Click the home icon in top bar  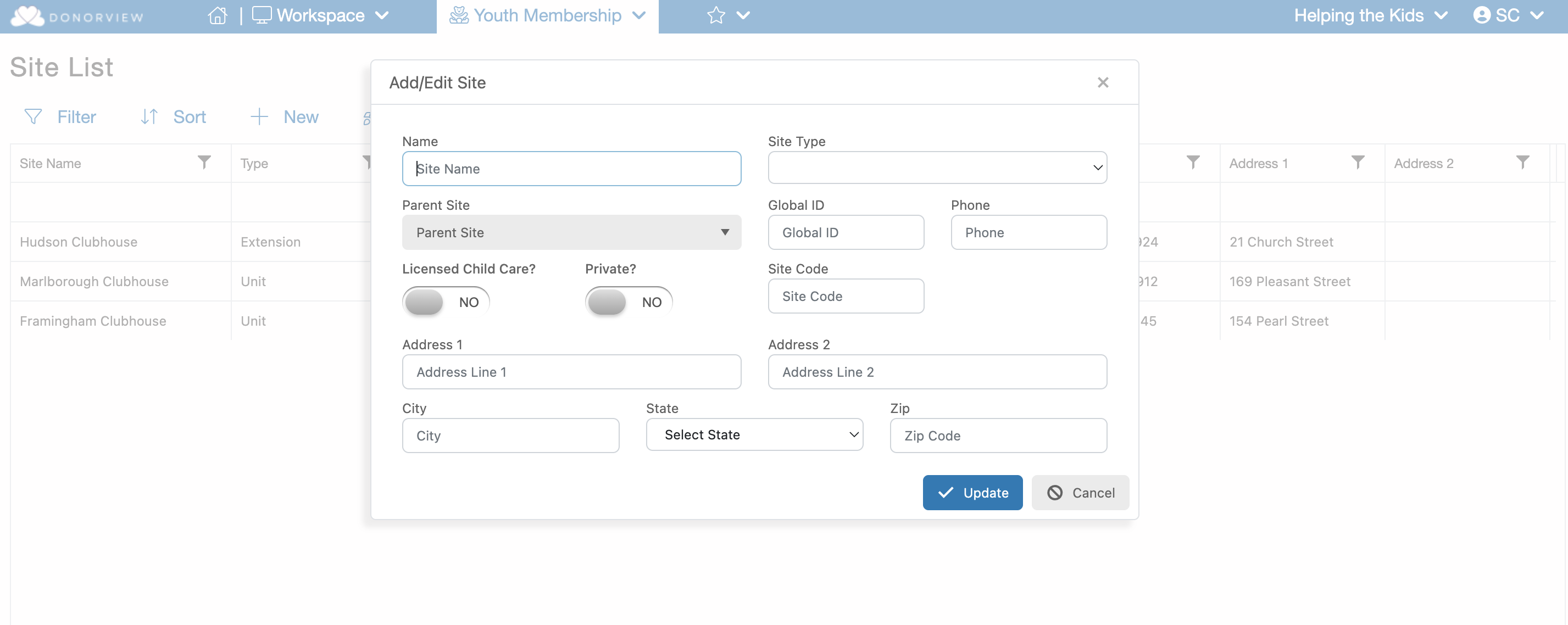tap(218, 16)
